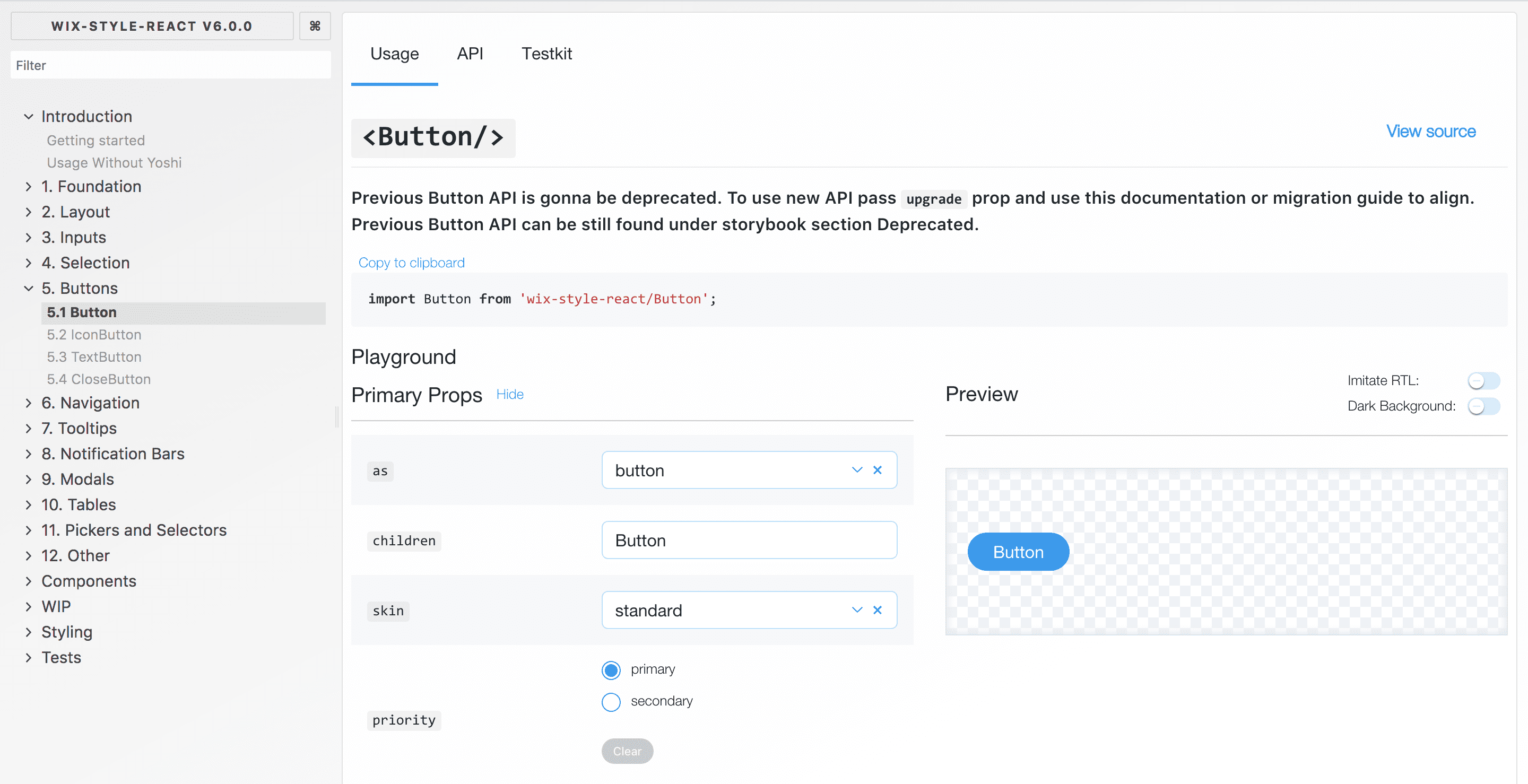Expand the 1. Foundation chevron
1528x784 pixels.
[x=28, y=187]
